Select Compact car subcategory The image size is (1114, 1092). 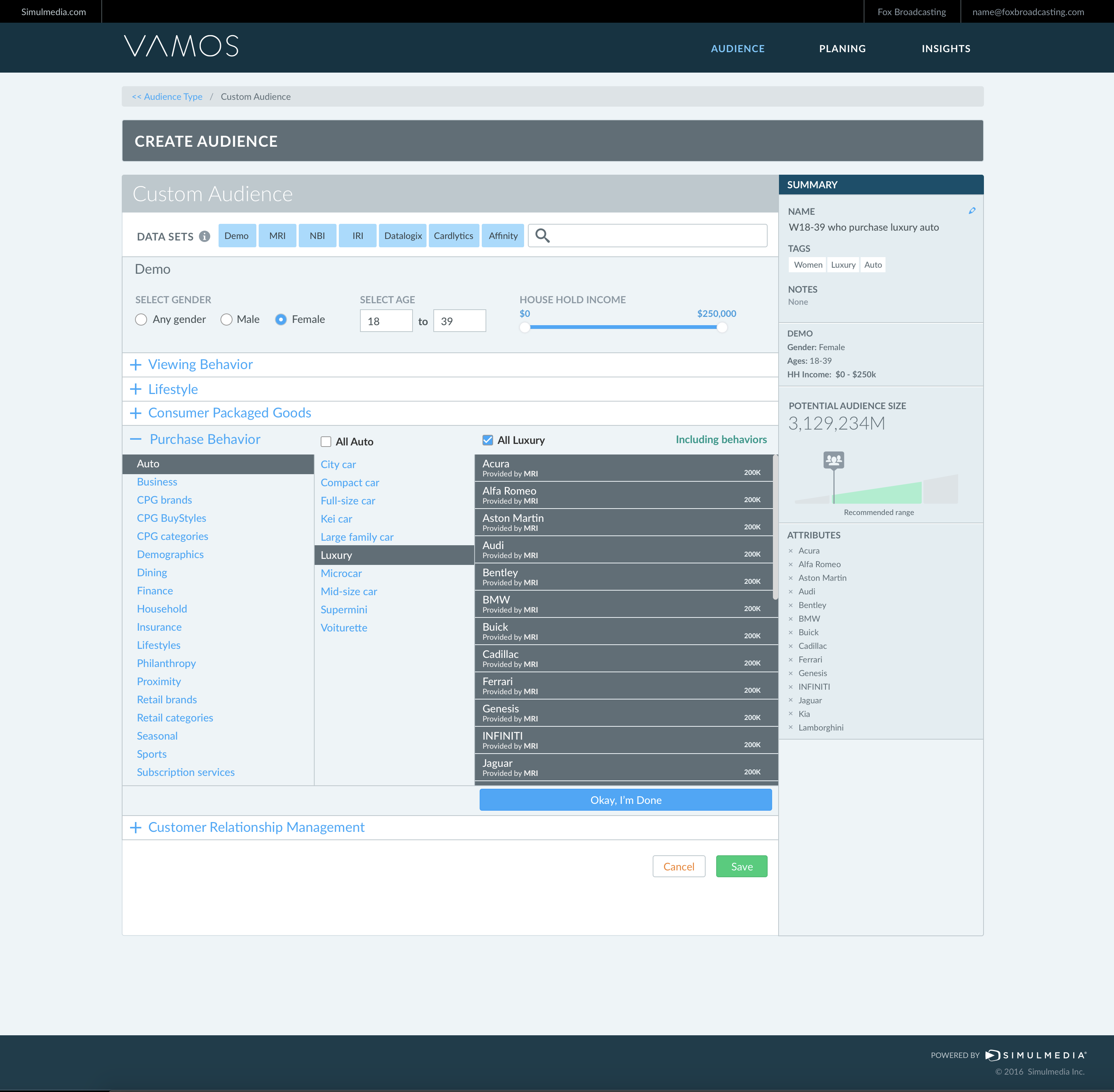(x=350, y=483)
